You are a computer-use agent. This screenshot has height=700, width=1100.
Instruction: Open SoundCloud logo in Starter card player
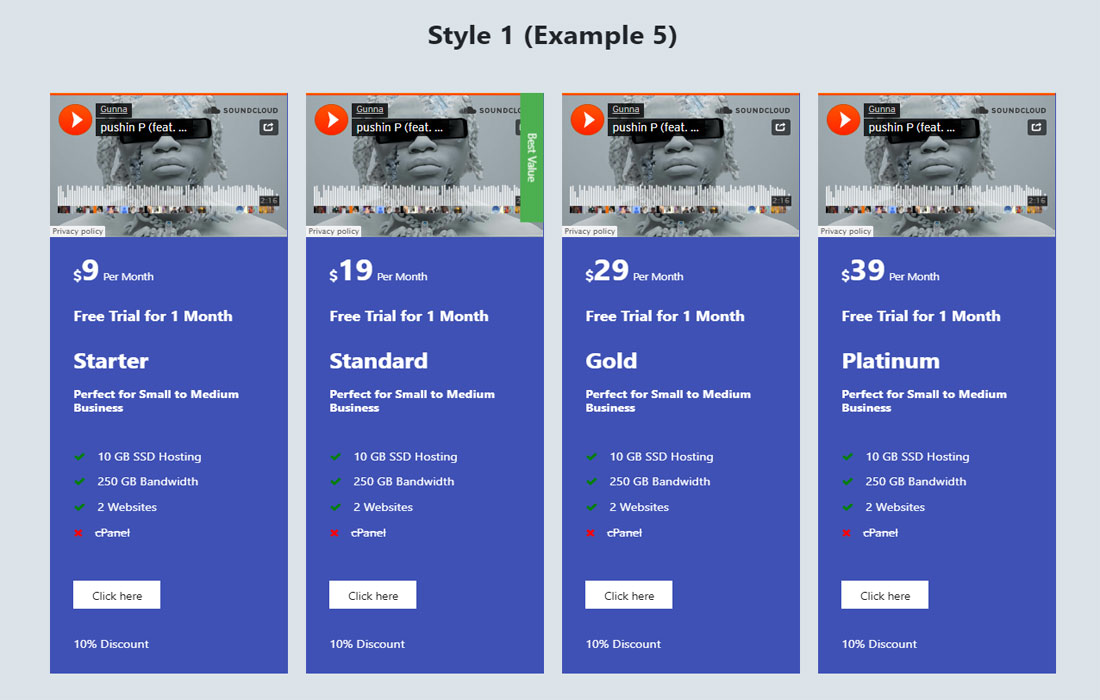[x=241, y=110]
